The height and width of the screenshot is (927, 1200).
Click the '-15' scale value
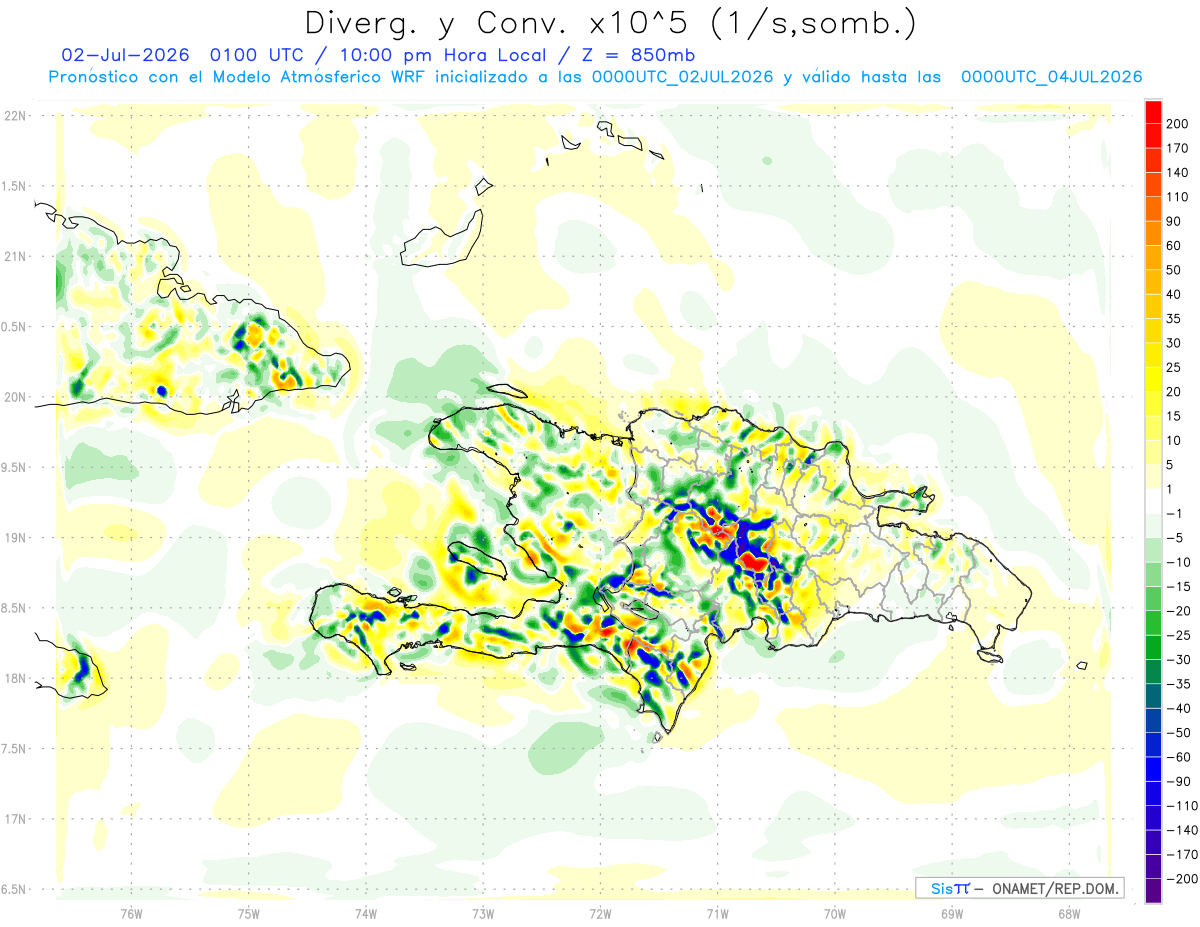click(x=1181, y=587)
